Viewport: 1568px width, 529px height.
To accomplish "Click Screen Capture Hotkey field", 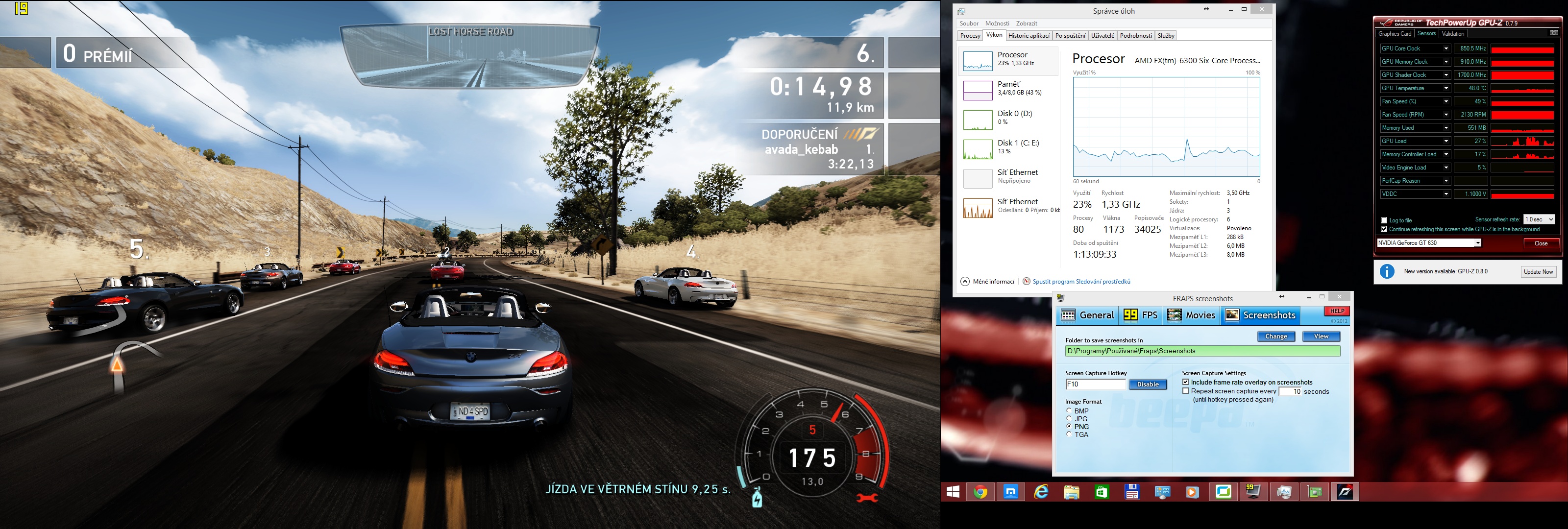I will tap(1096, 384).
